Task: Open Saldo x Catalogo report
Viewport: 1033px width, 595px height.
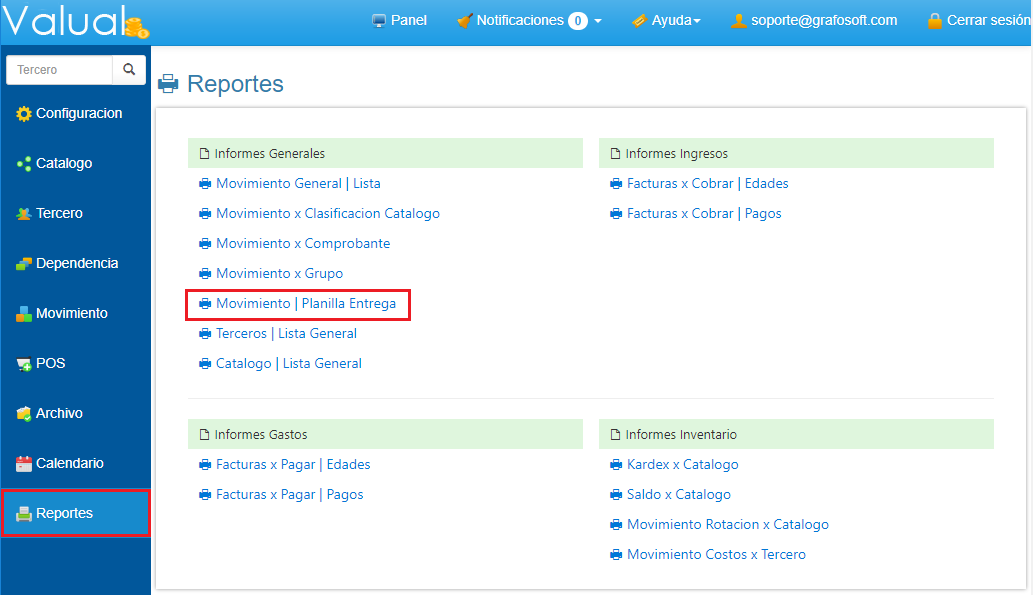Action: (x=678, y=495)
